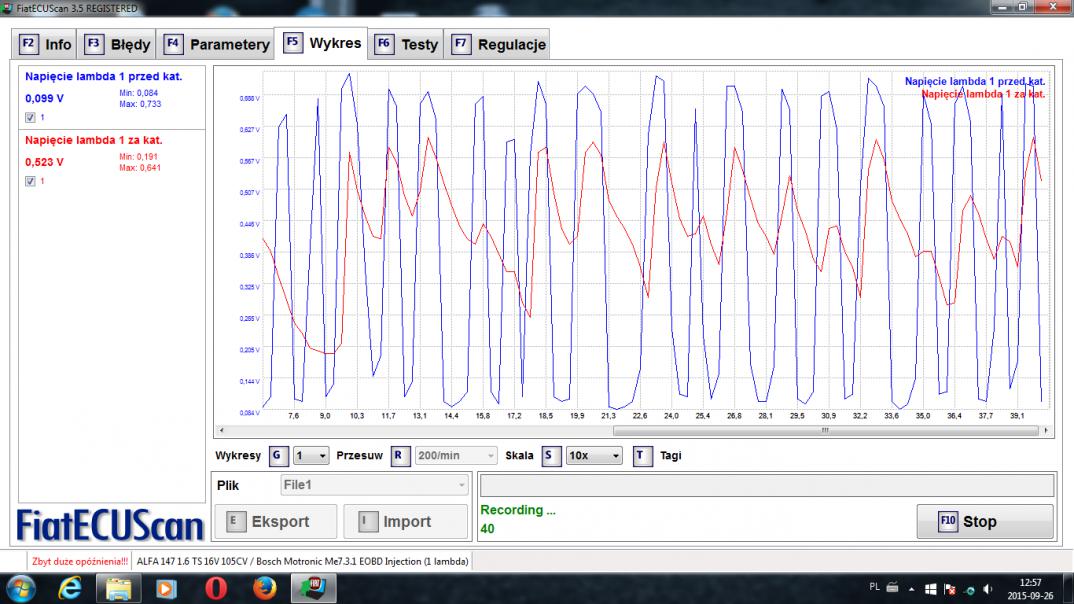Screen dimensions: 1074x604
Task: Click the network tray icon
Action: (x=969, y=590)
